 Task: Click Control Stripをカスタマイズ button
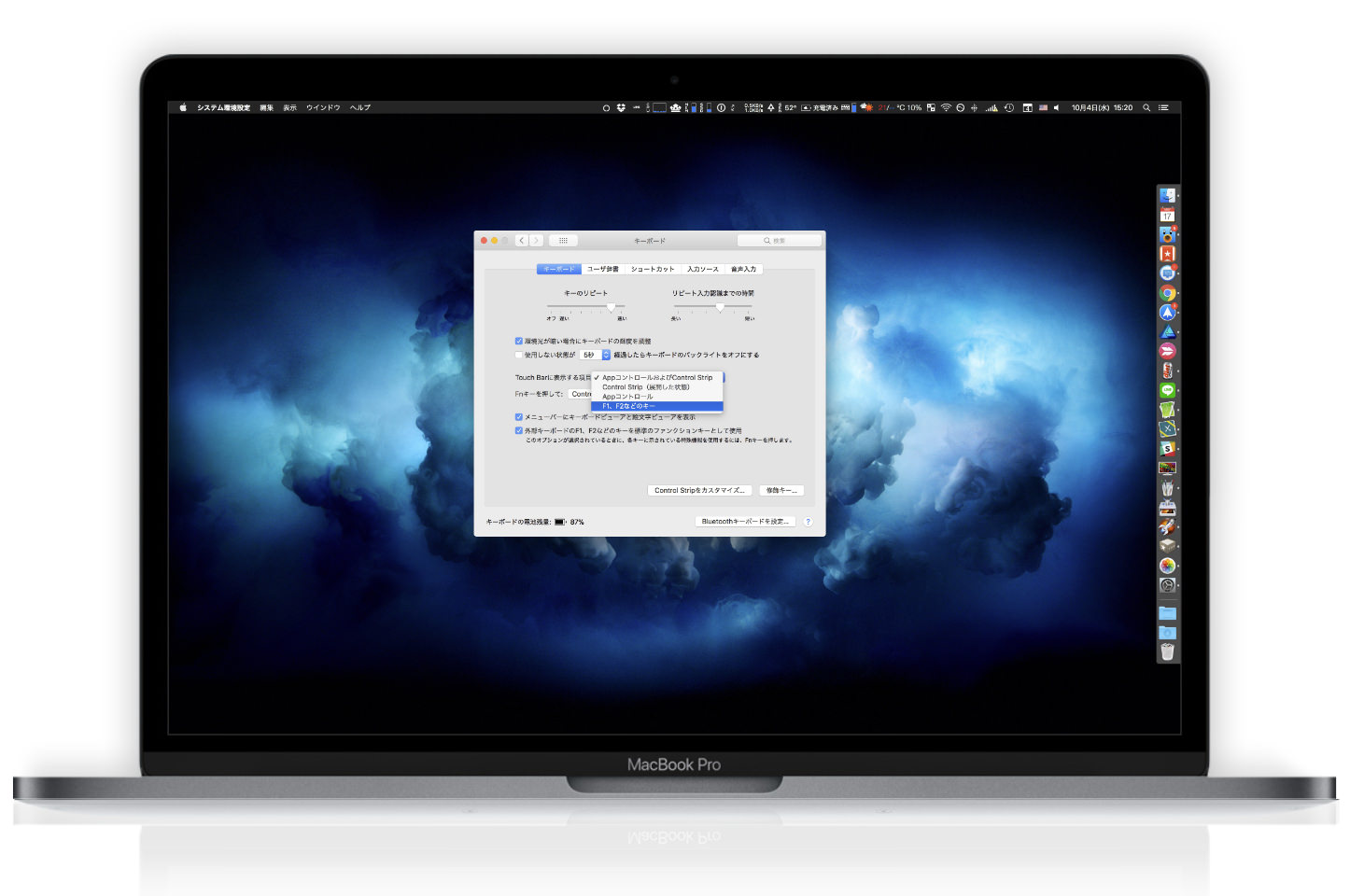point(700,490)
